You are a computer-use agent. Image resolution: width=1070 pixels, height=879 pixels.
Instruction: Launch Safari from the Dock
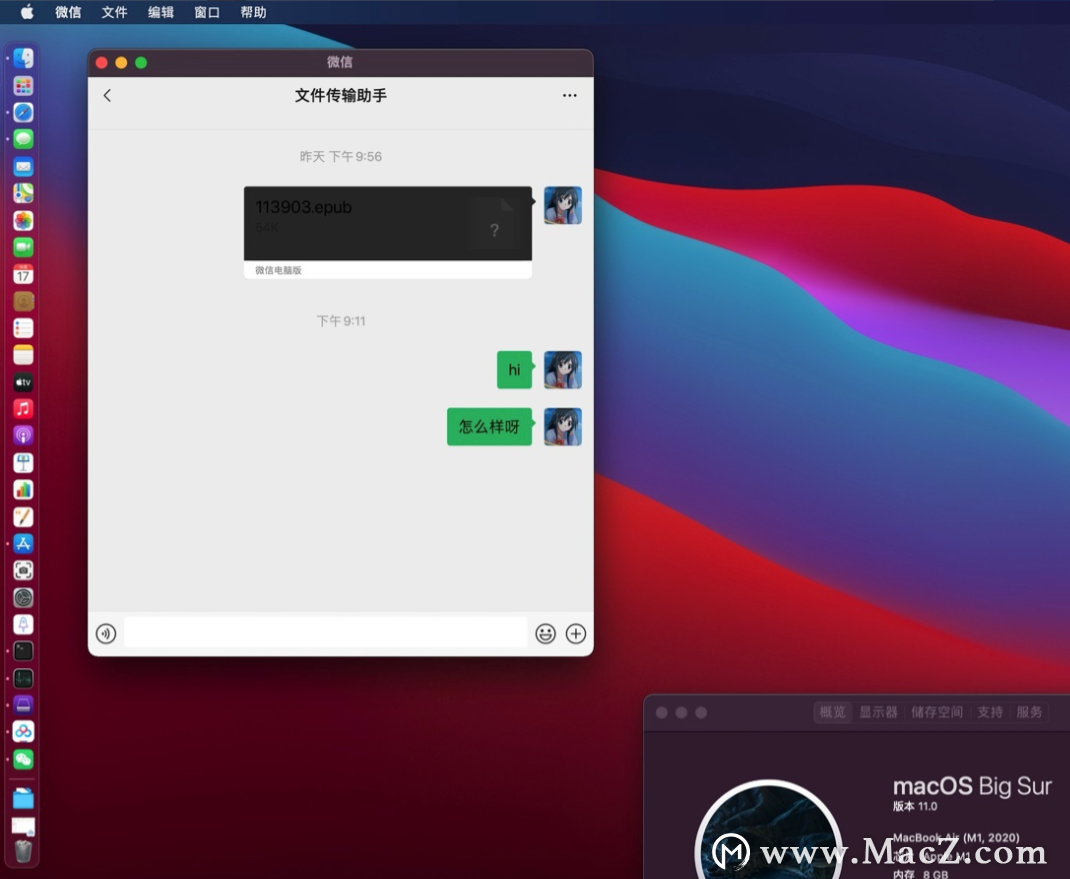(23, 112)
